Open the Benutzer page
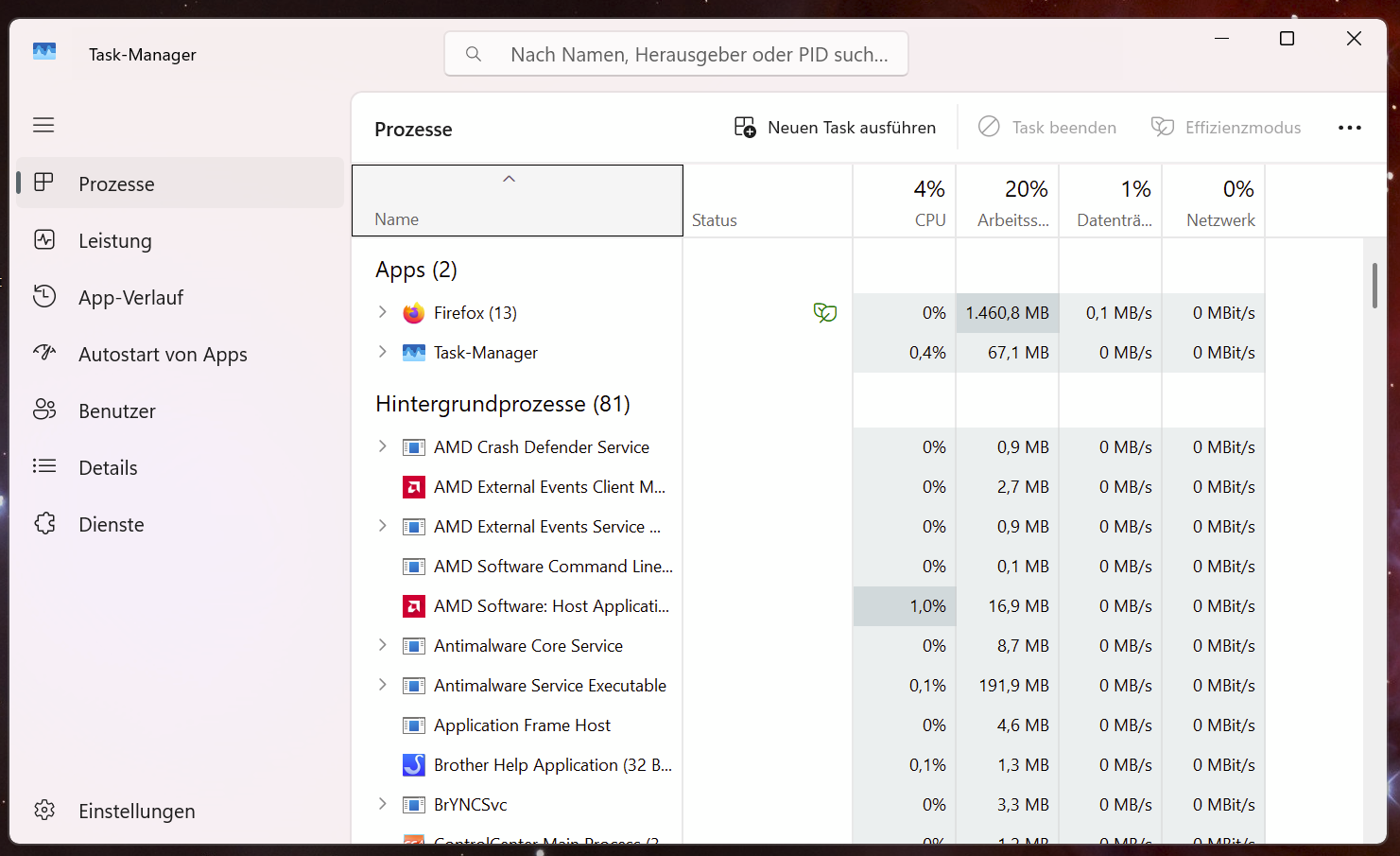The height and width of the screenshot is (856, 1400). click(180, 411)
